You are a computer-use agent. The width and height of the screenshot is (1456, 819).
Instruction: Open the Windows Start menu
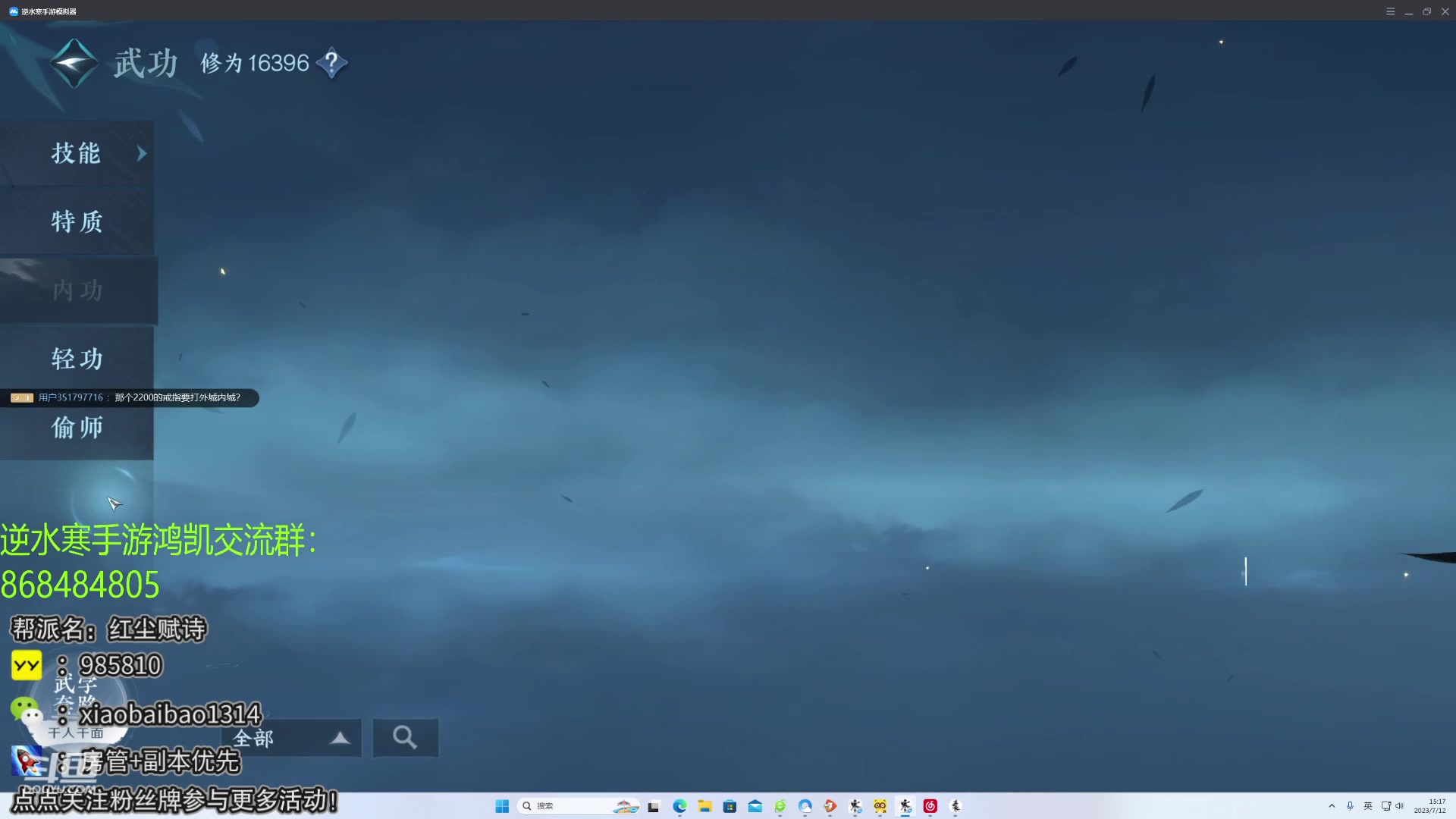[502, 806]
